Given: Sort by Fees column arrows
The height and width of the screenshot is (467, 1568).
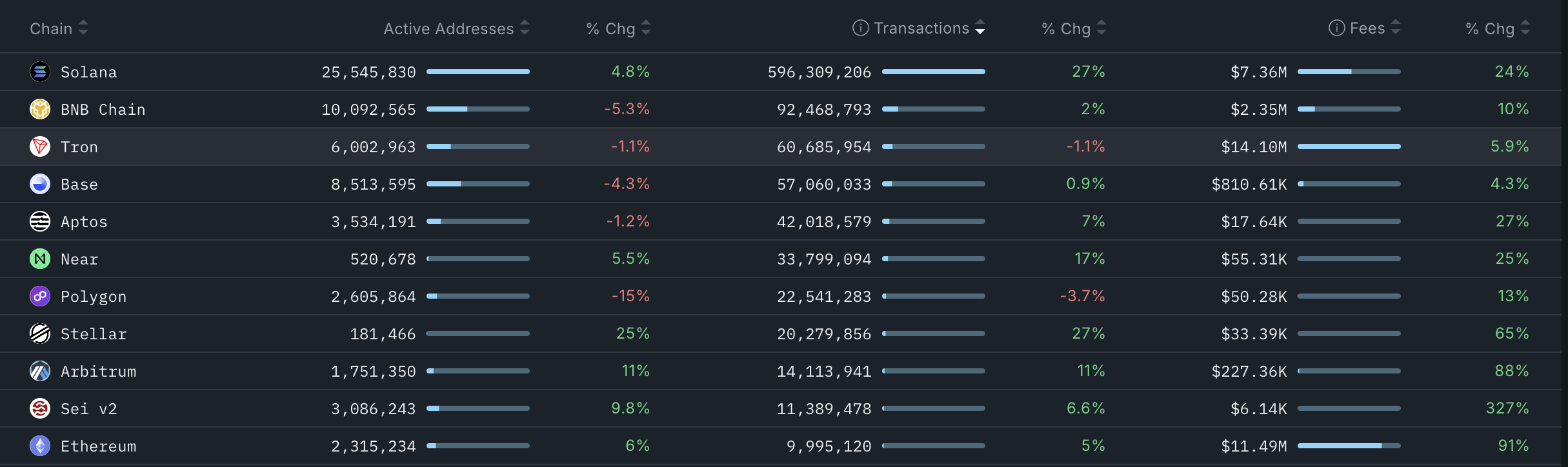Looking at the screenshot, I should point(1396,28).
